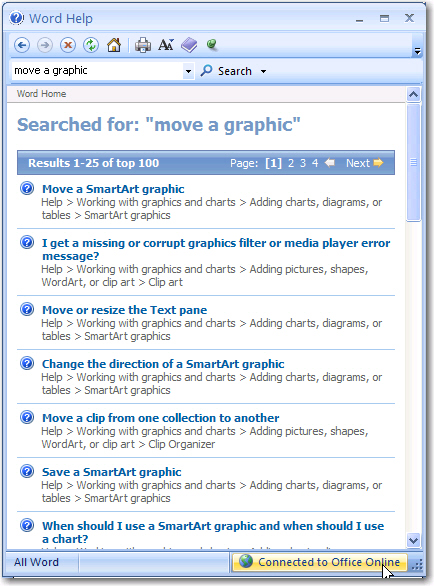Open Change the direction of SmartArt graphic

point(163,364)
